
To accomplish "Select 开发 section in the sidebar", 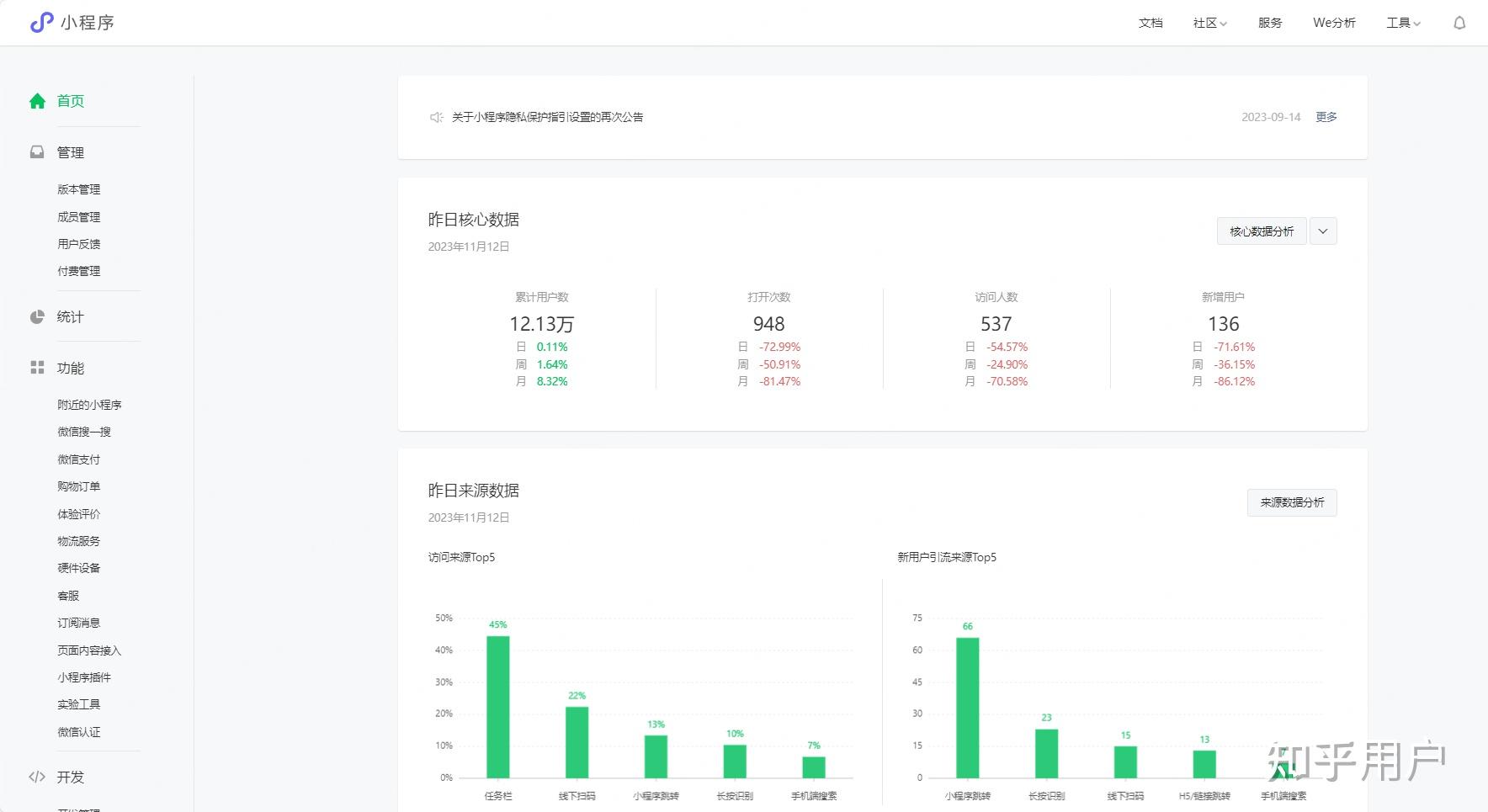I will point(71,777).
